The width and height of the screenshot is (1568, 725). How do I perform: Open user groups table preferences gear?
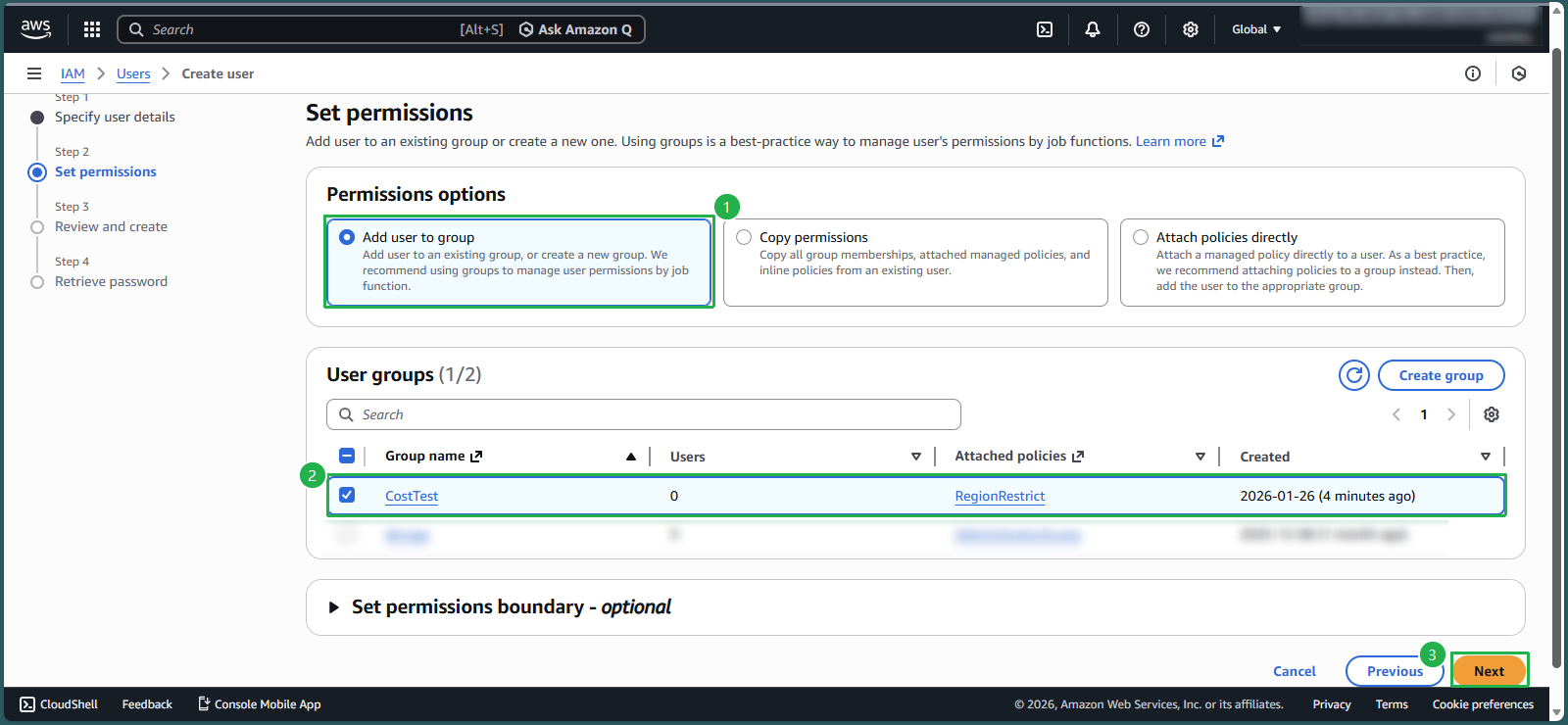(x=1492, y=414)
